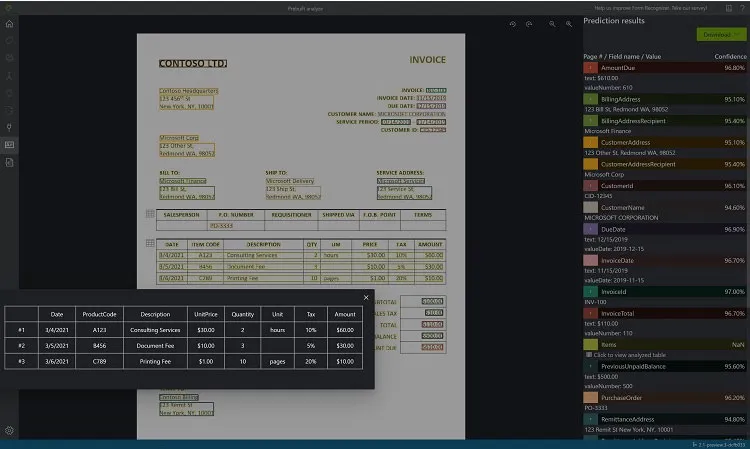Click the A123 product code cell

(99, 330)
